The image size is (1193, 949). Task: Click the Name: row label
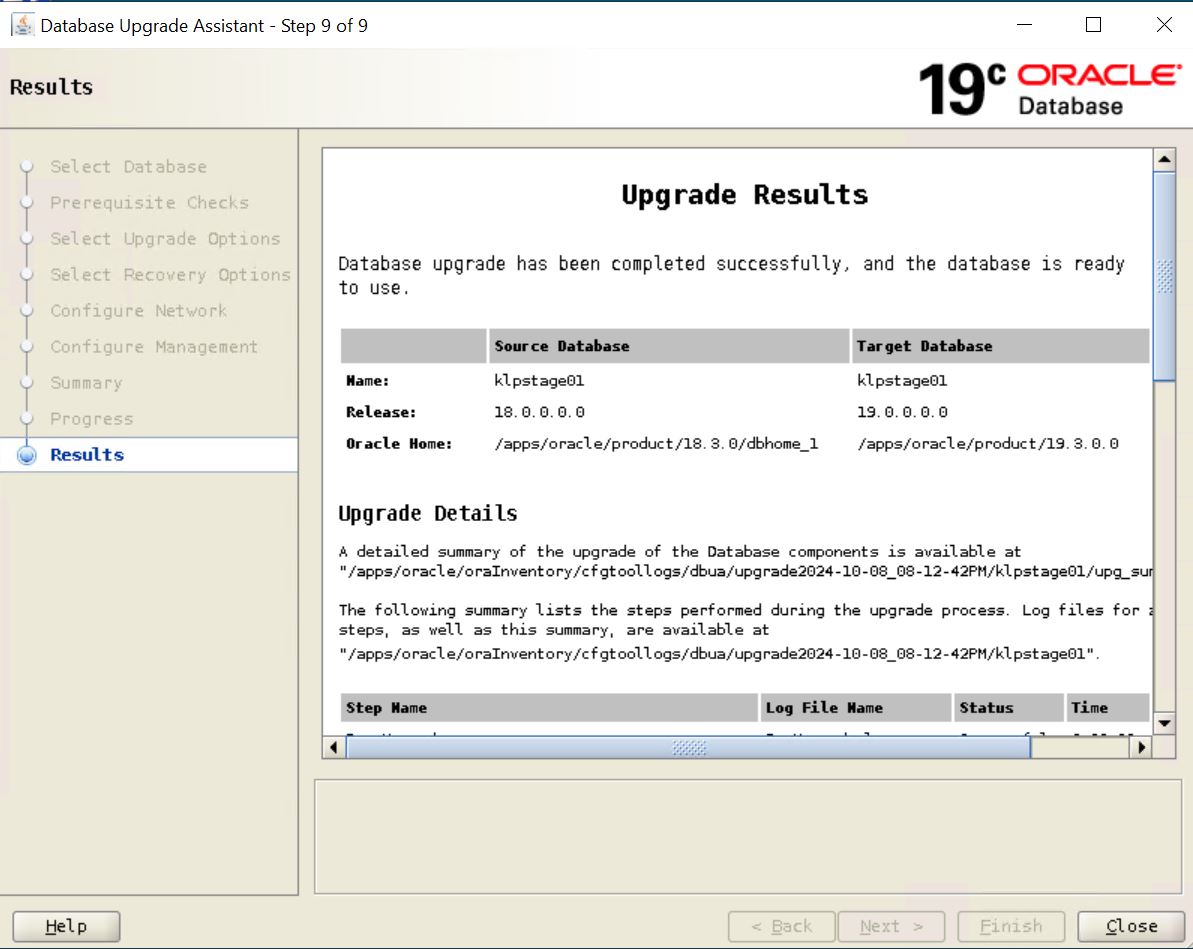click(367, 381)
